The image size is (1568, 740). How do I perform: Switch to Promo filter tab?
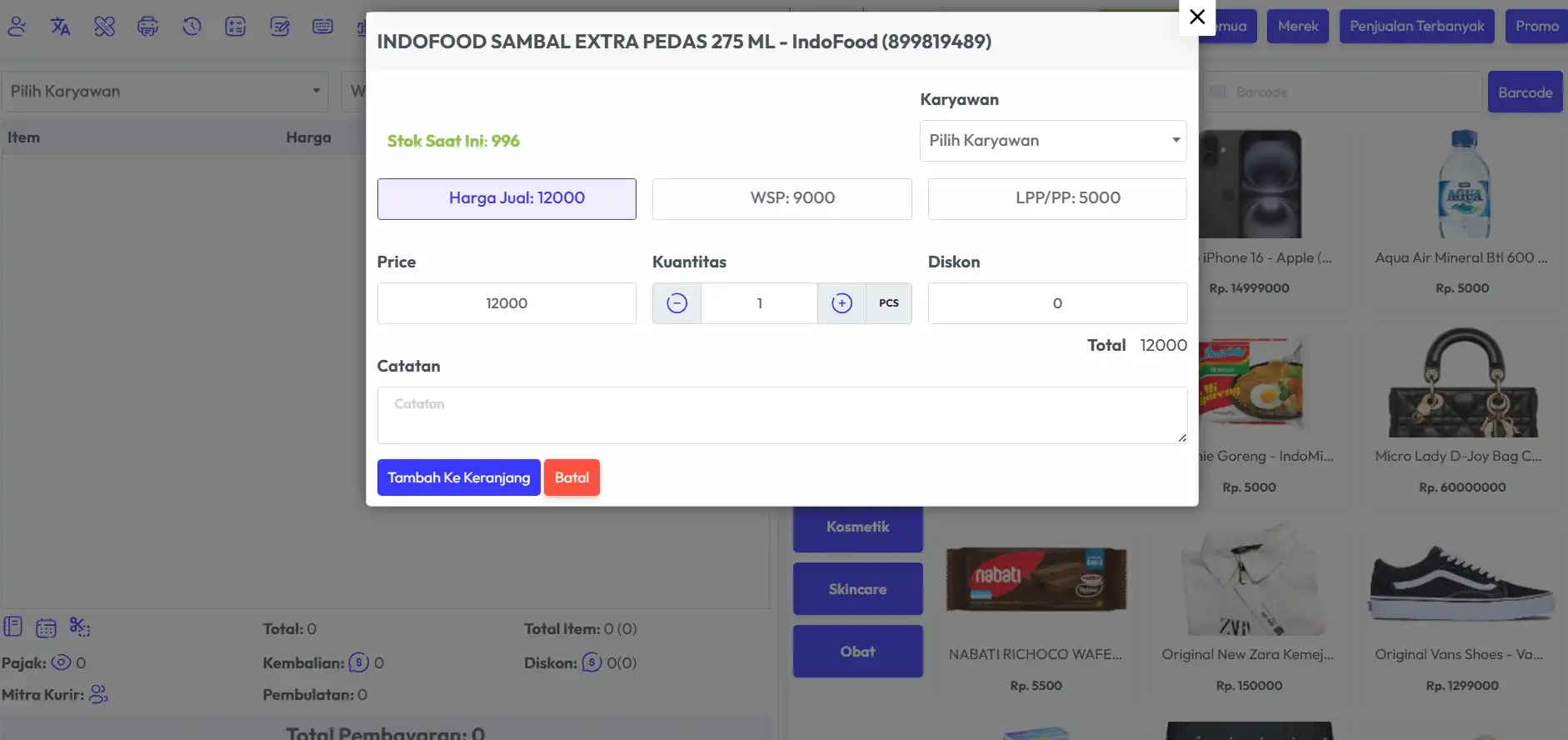pos(1537,26)
